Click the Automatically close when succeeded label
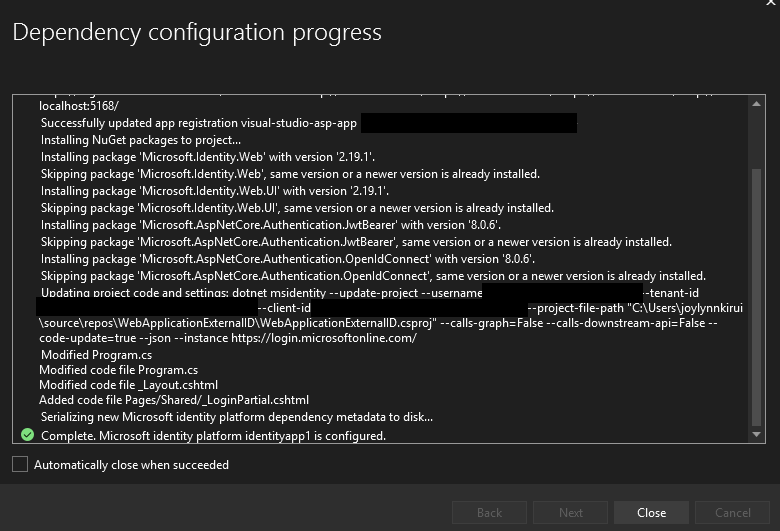The width and height of the screenshot is (780, 531). coord(131,464)
